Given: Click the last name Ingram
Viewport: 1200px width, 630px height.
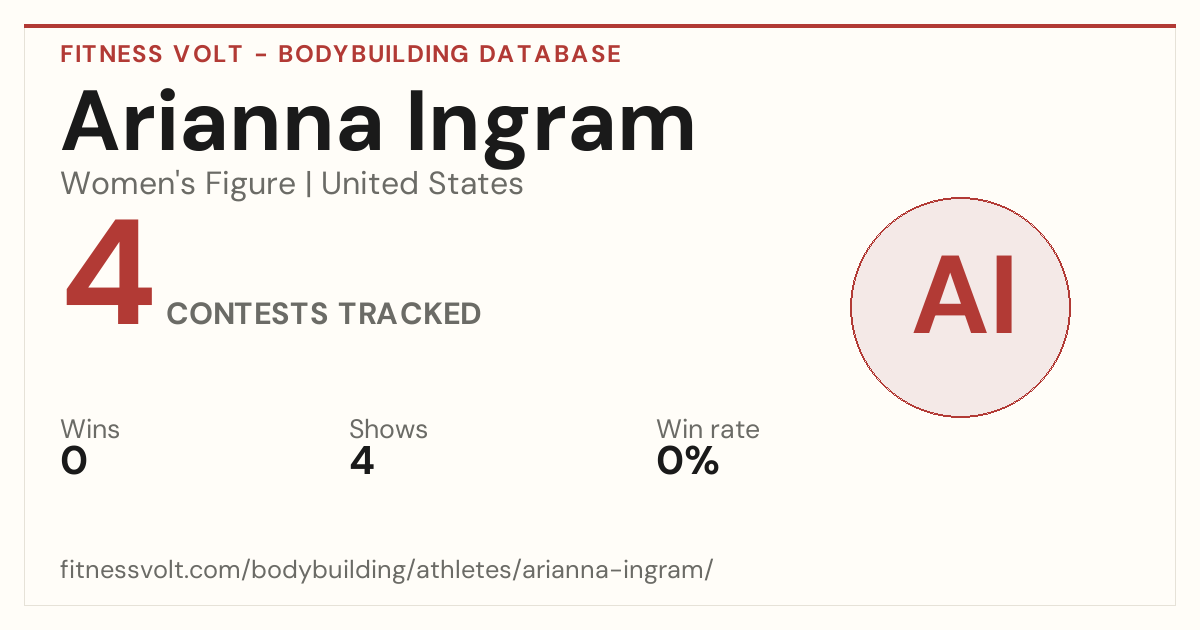Looking at the screenshot, I should pyautogui.click(x=552, y=121).
